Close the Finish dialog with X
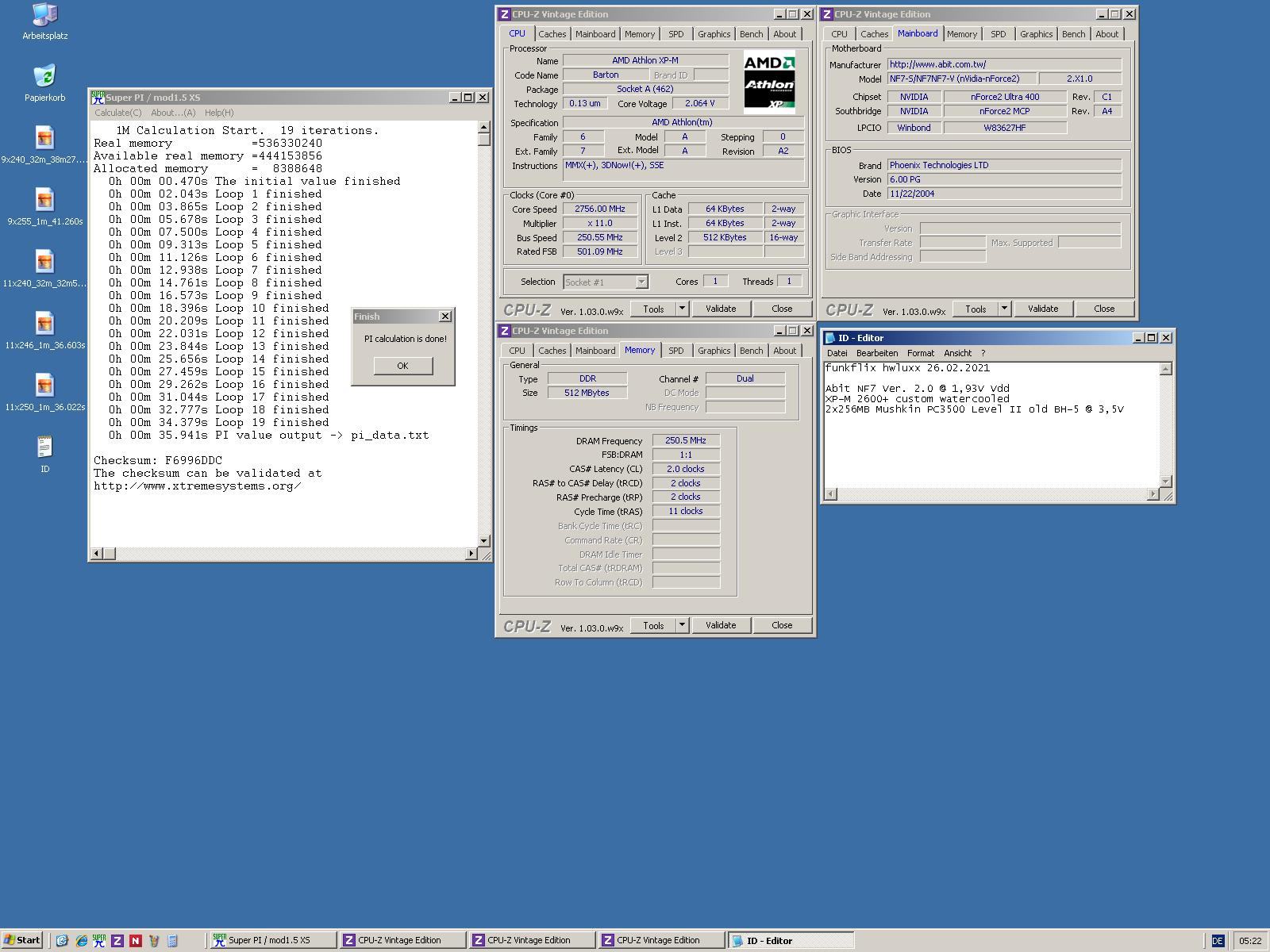Screen dimensions: 1270x952 click(445, 317)
